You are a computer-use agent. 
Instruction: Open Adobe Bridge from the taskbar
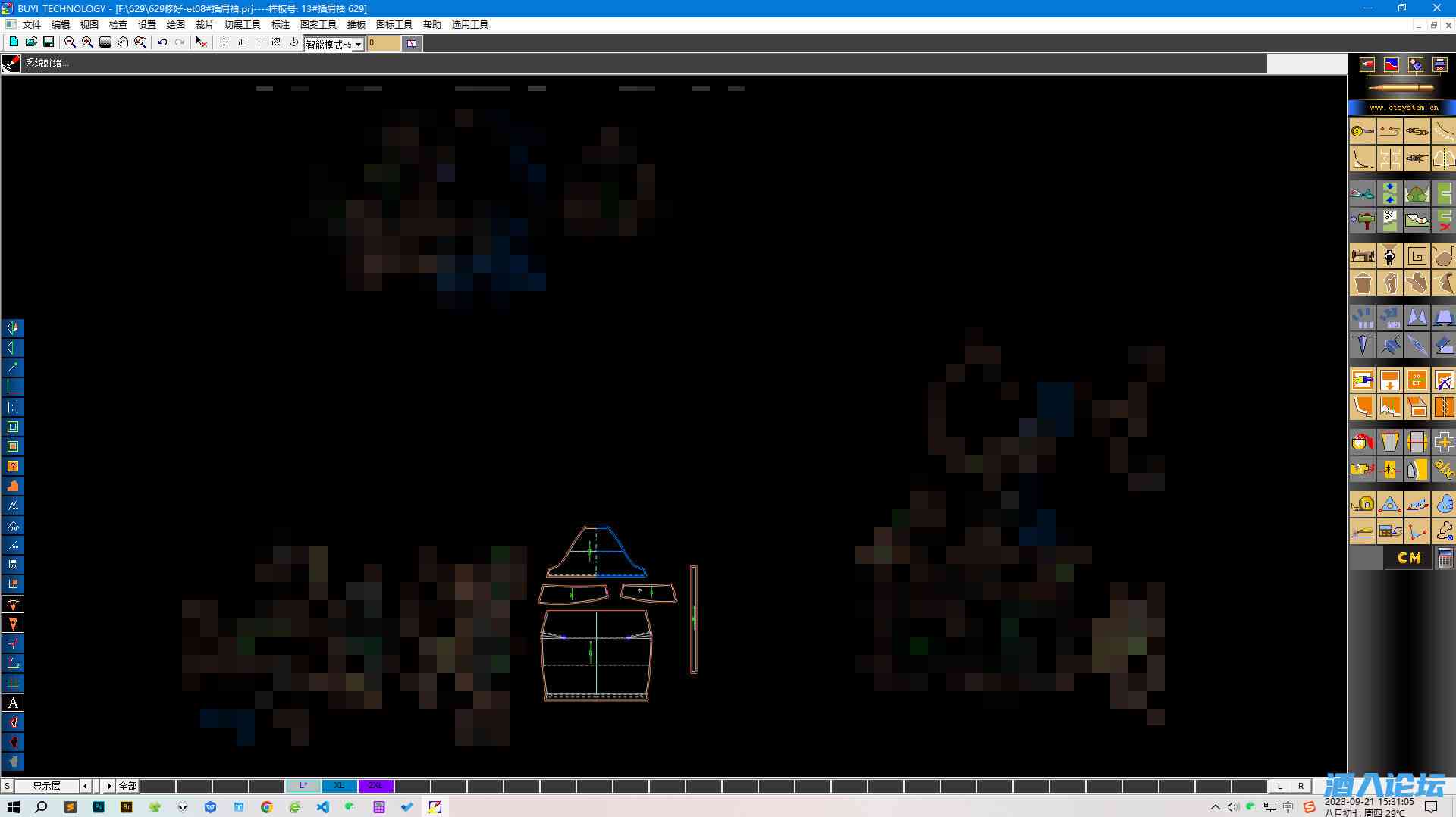127,807
